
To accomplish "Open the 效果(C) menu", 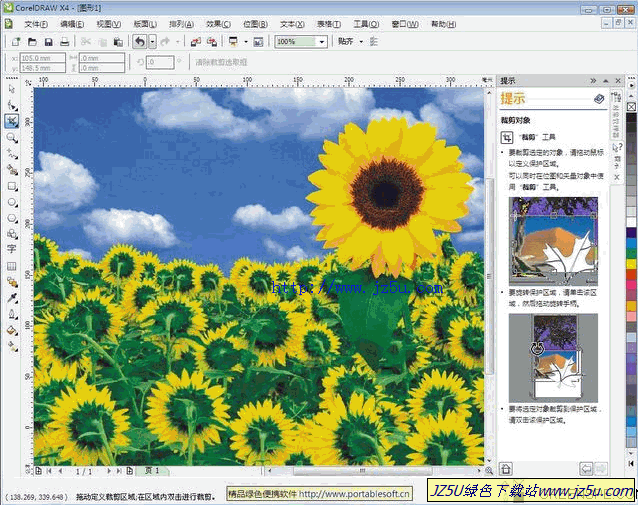I will coord(218,24).
